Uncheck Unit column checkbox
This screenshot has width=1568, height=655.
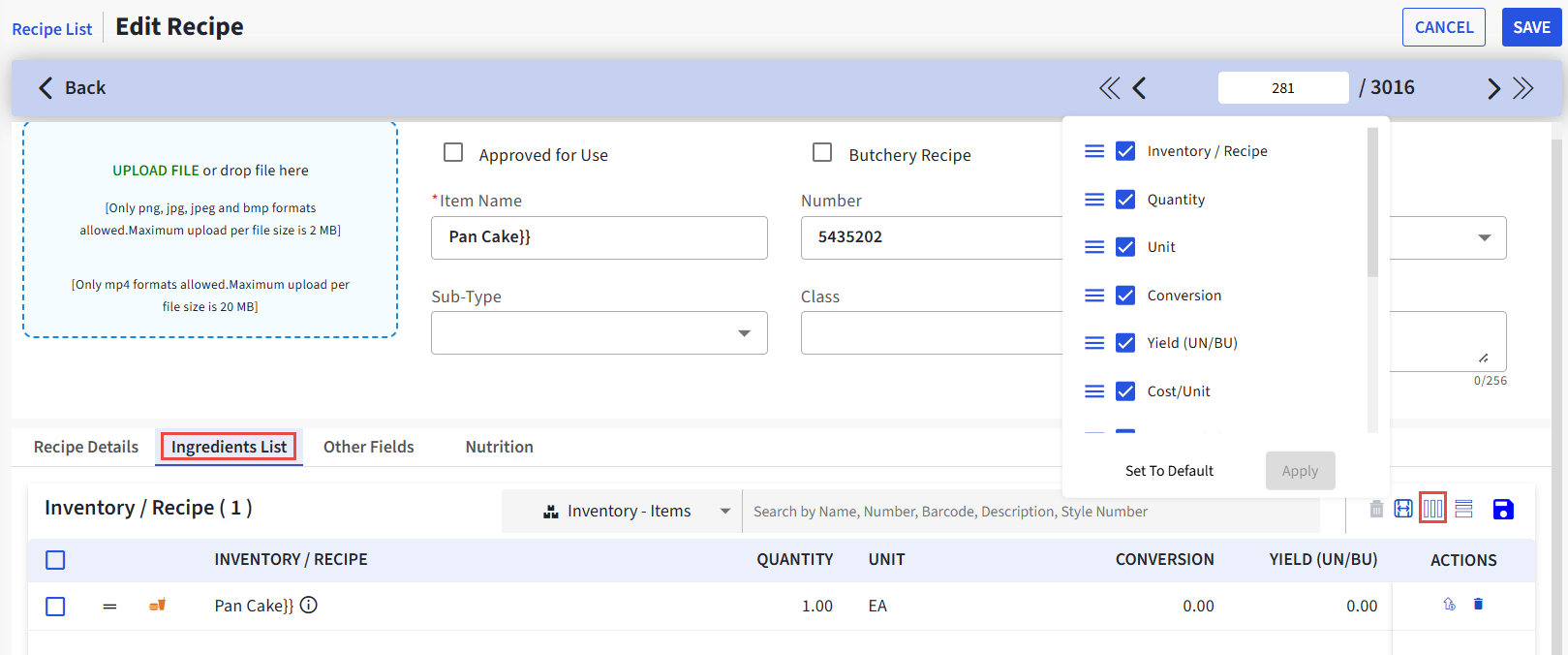1125,247
